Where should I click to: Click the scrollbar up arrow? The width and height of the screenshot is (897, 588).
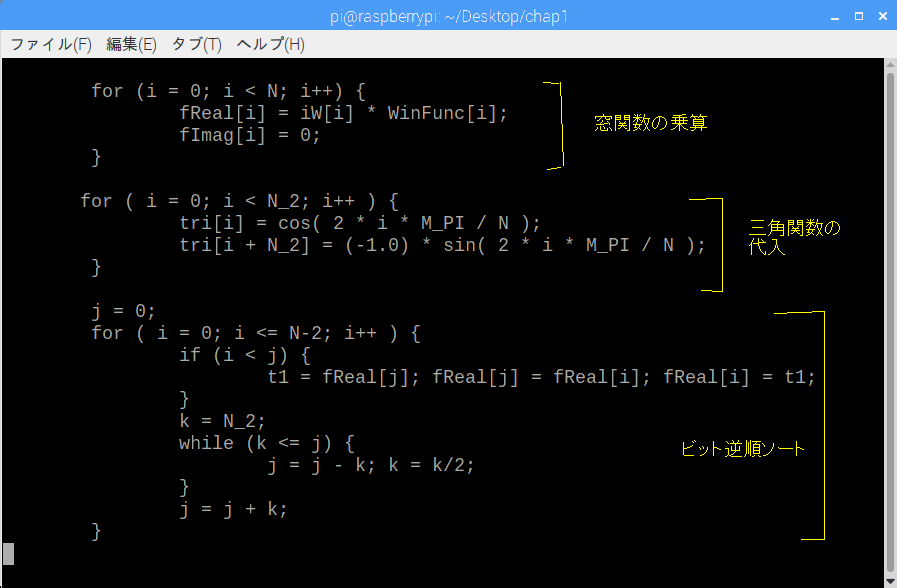[891, 64]
